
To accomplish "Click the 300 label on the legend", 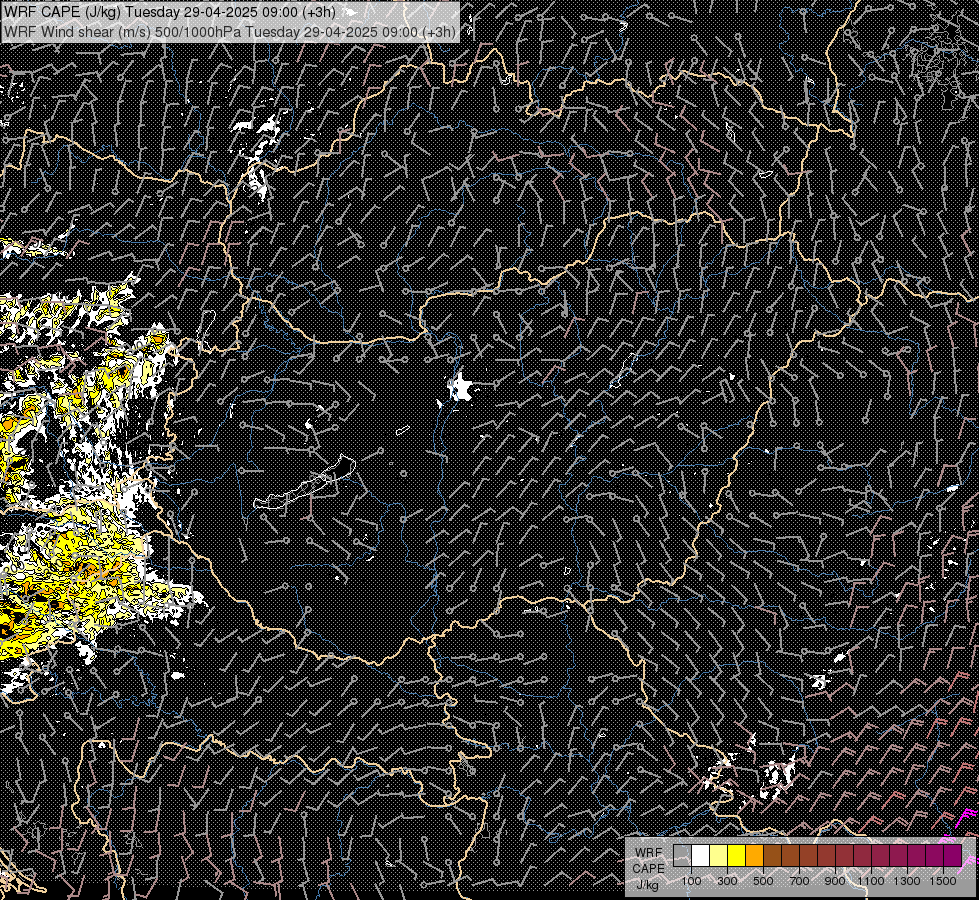I will tap(727, 881).
